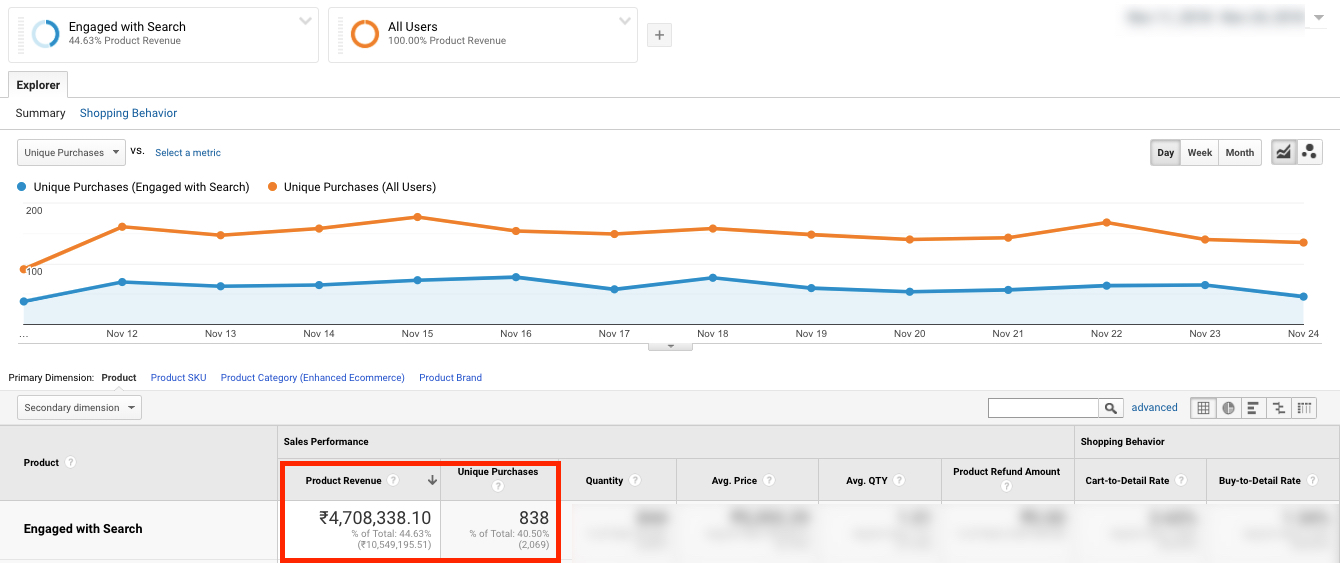This screenshot has width=1340, height=563.
Task: Select the comparison view icon
Action: click(x=1278, y=408)
